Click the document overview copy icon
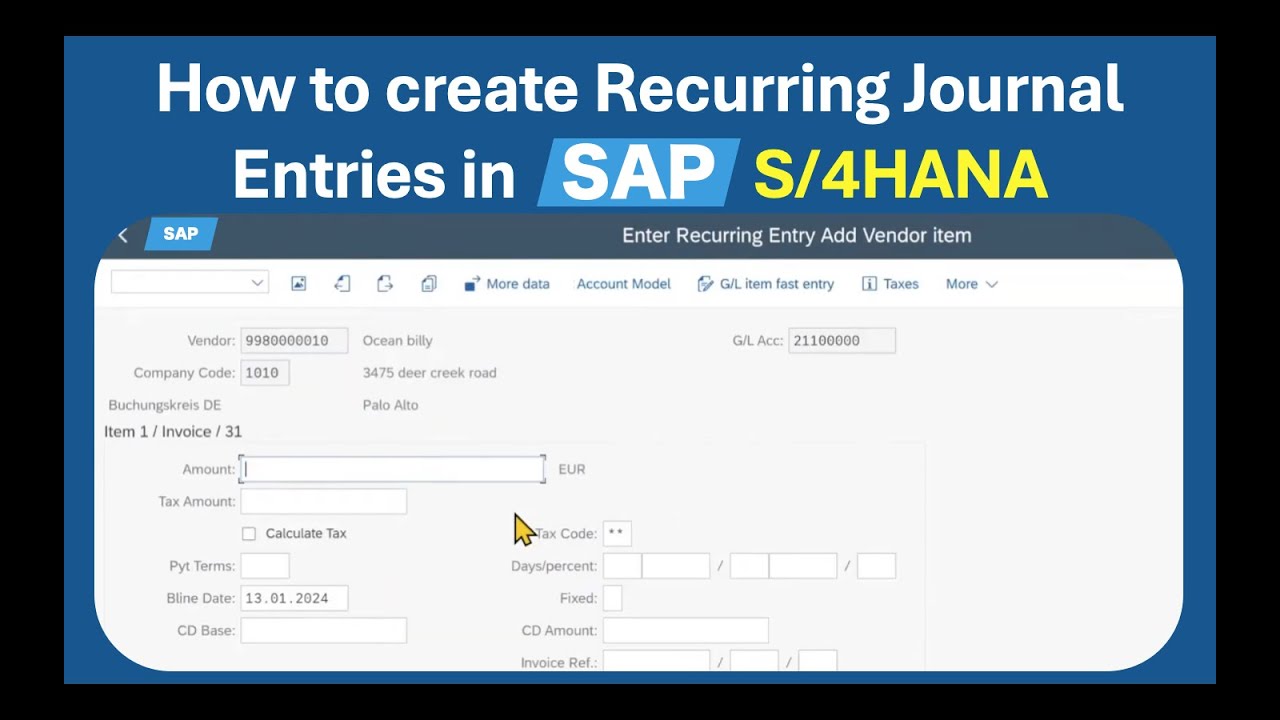The width and height of the screenshot is (1280, 720). click(429, 284)
